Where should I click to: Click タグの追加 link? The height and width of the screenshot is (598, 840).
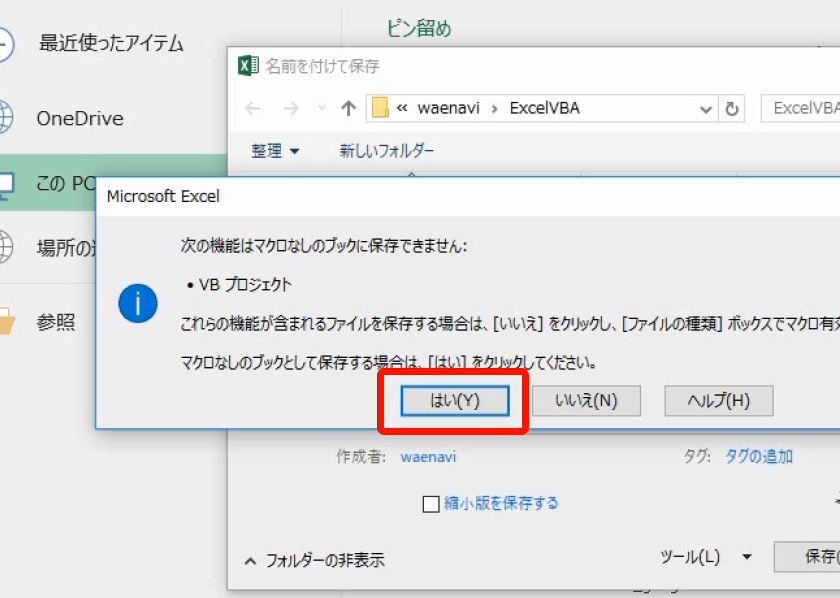point(759,457)
